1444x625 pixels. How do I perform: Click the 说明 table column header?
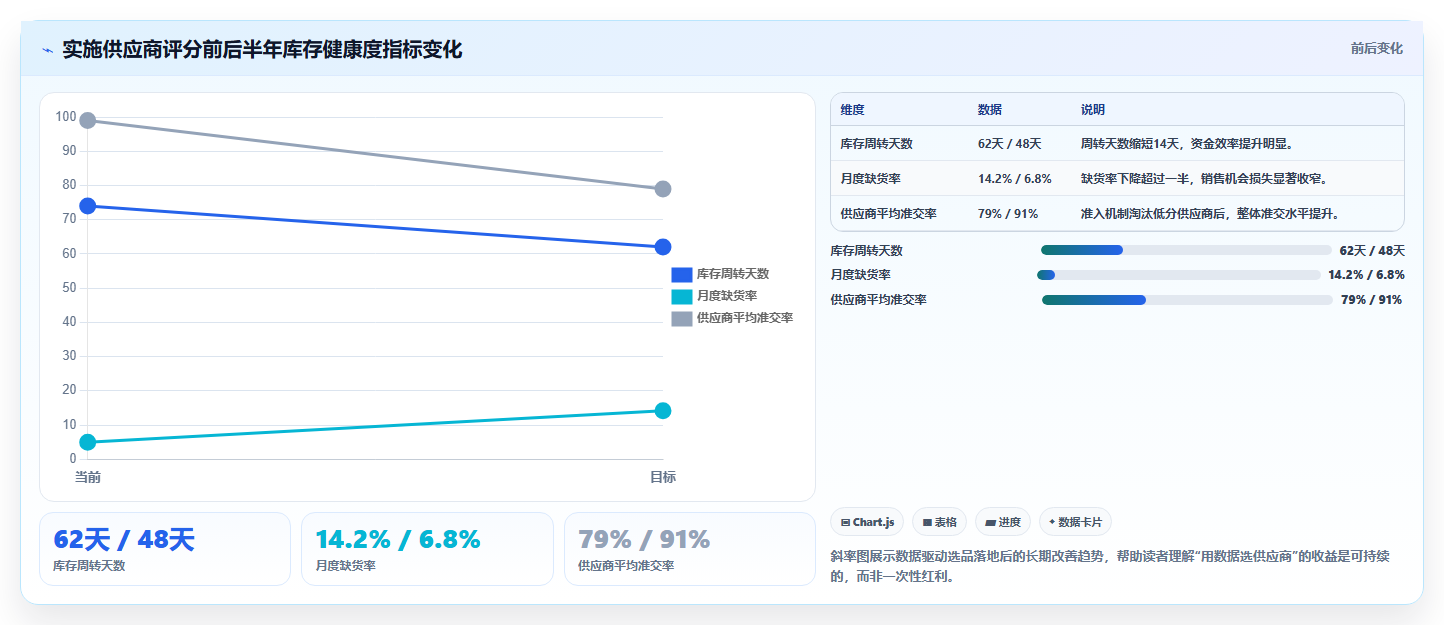1093,110
